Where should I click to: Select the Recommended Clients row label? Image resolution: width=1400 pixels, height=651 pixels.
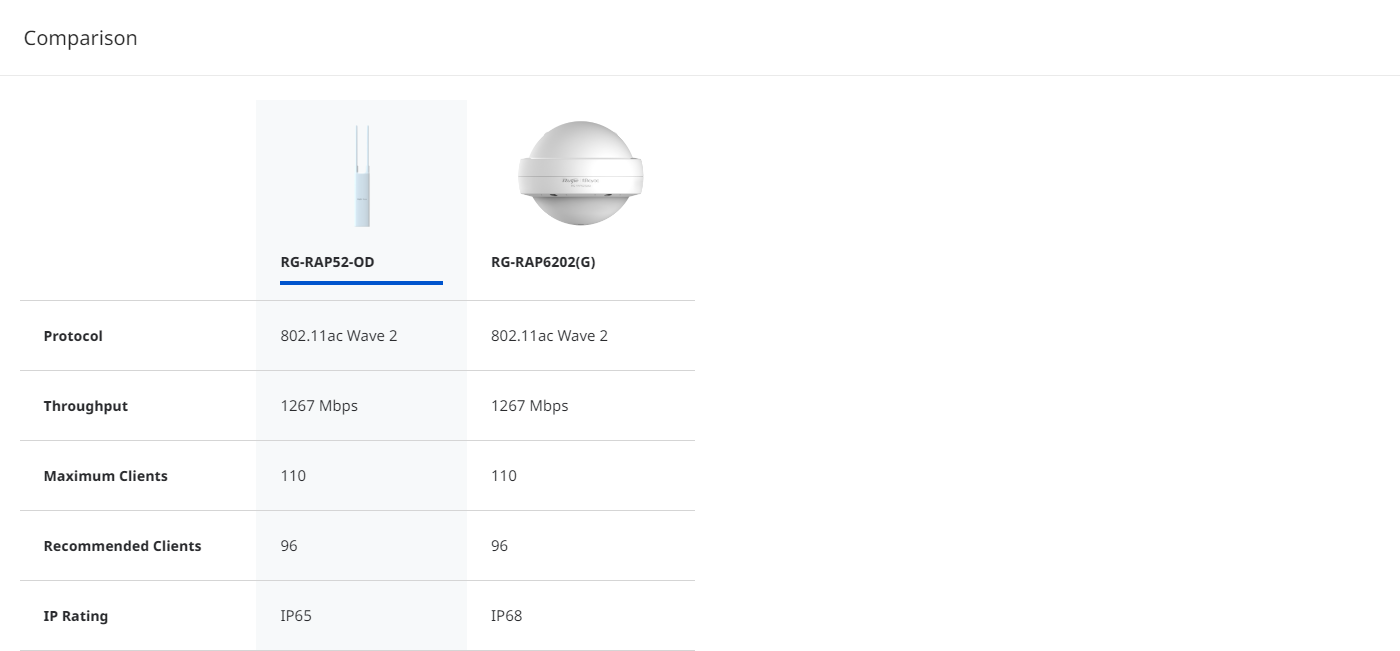click(123, 546)
